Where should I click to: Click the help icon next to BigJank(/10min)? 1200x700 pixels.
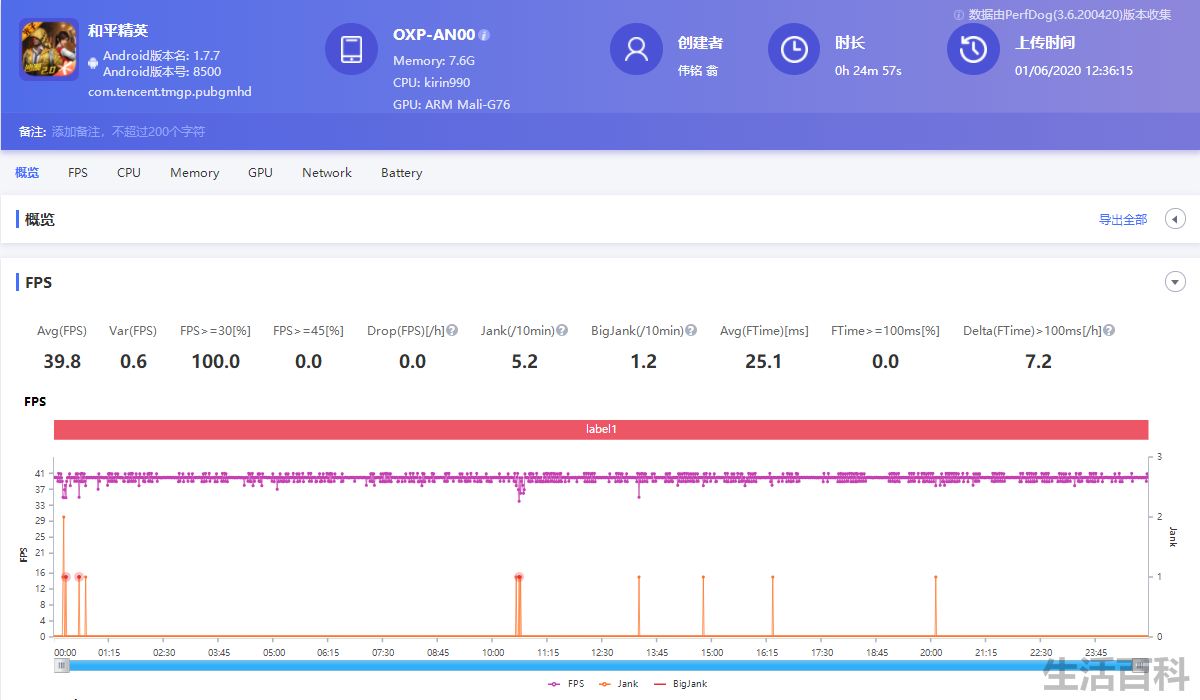click(x=691, y=330)
